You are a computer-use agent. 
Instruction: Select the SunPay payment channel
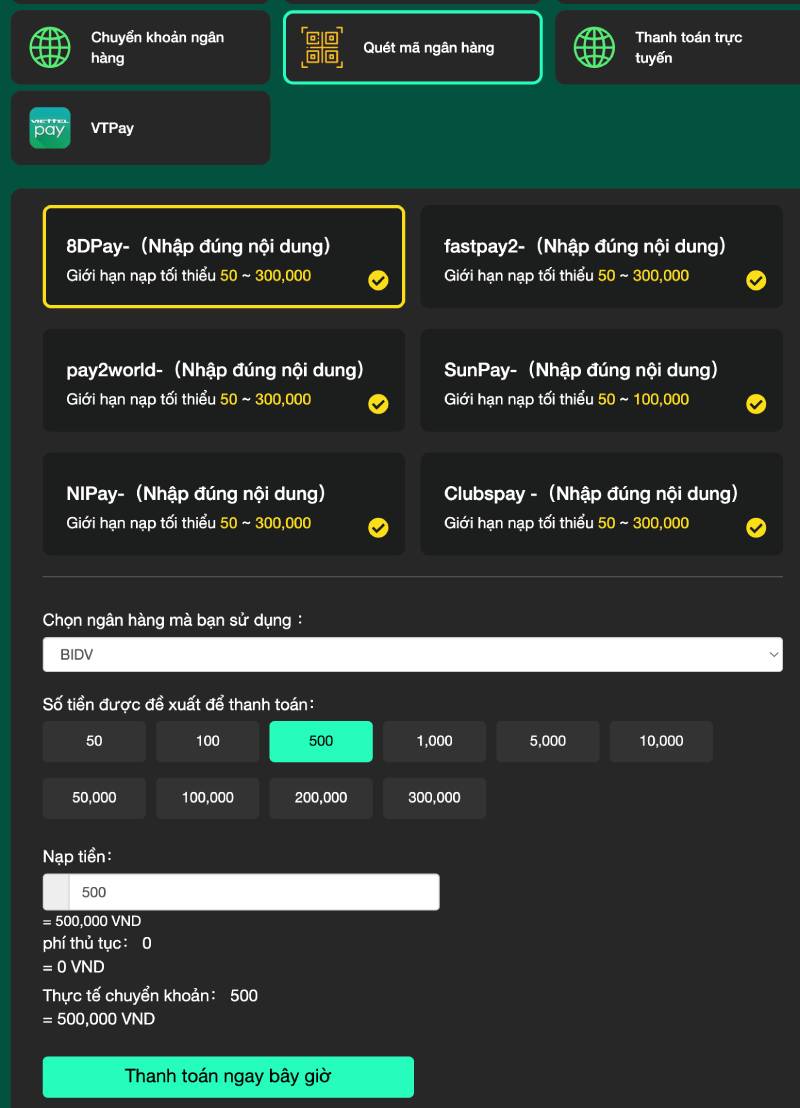point(601,380)
